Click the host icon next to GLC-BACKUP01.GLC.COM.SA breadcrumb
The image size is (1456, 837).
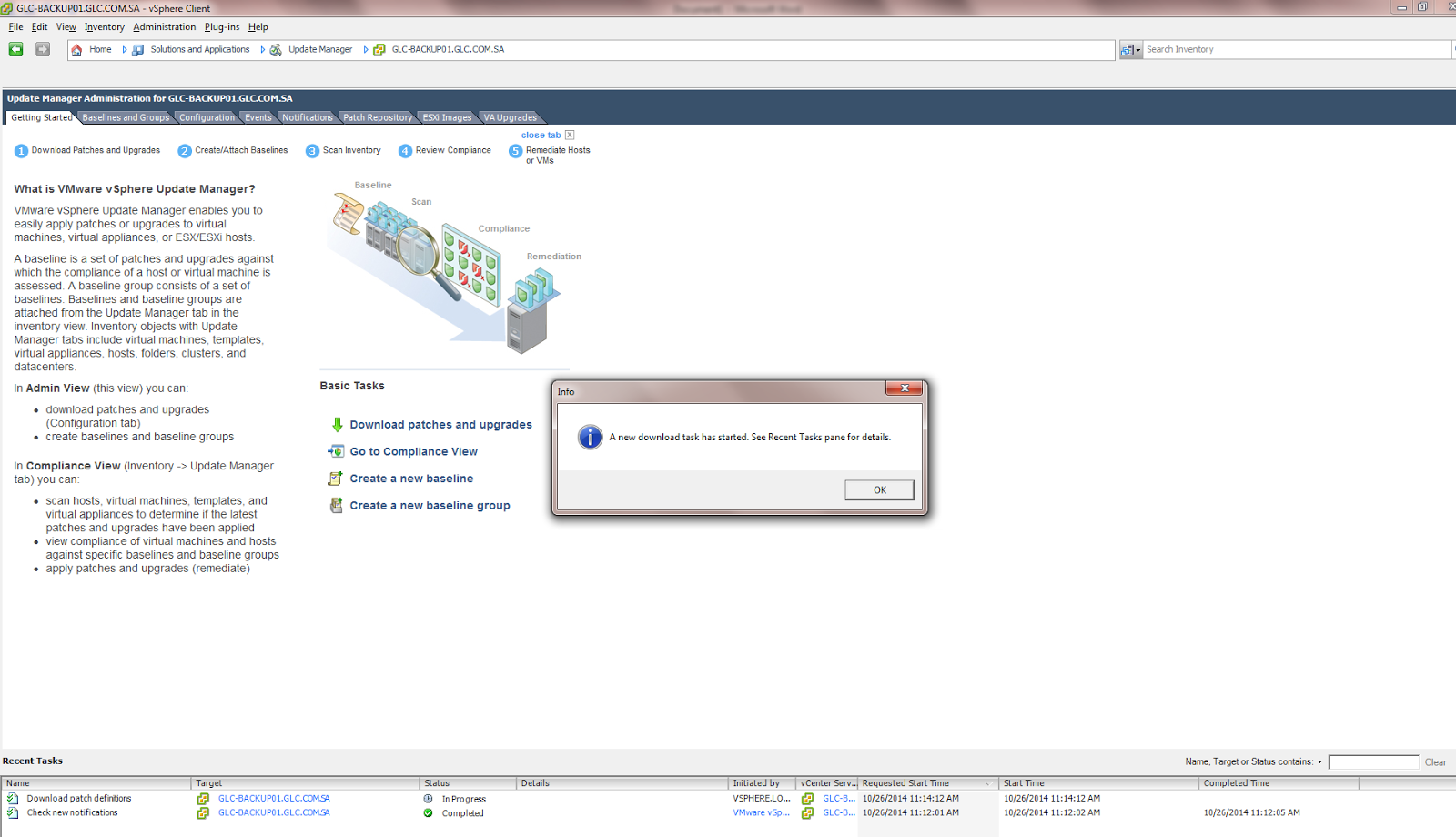[379, 49]
